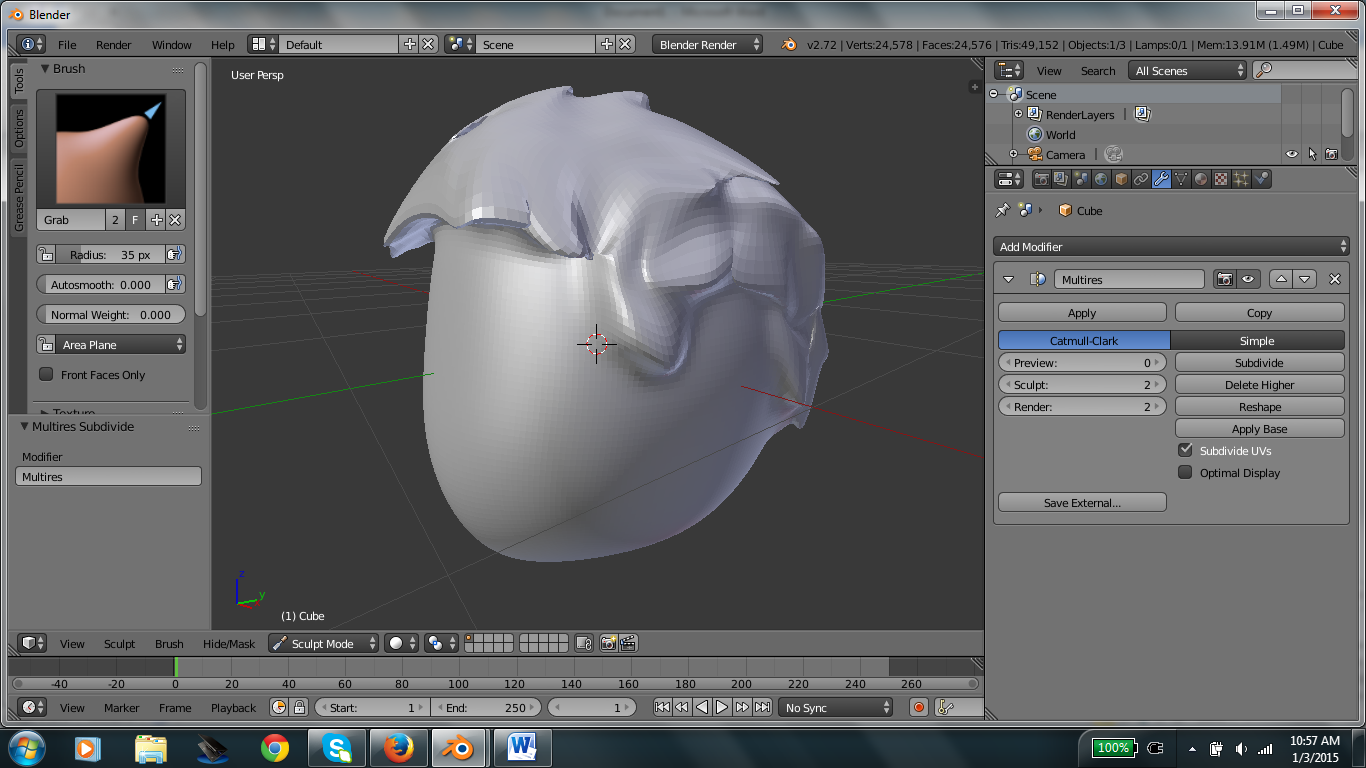Toggle Camera visibility eye in outliner
This screenshot has height=768, width=1366.
(1292, 155)
